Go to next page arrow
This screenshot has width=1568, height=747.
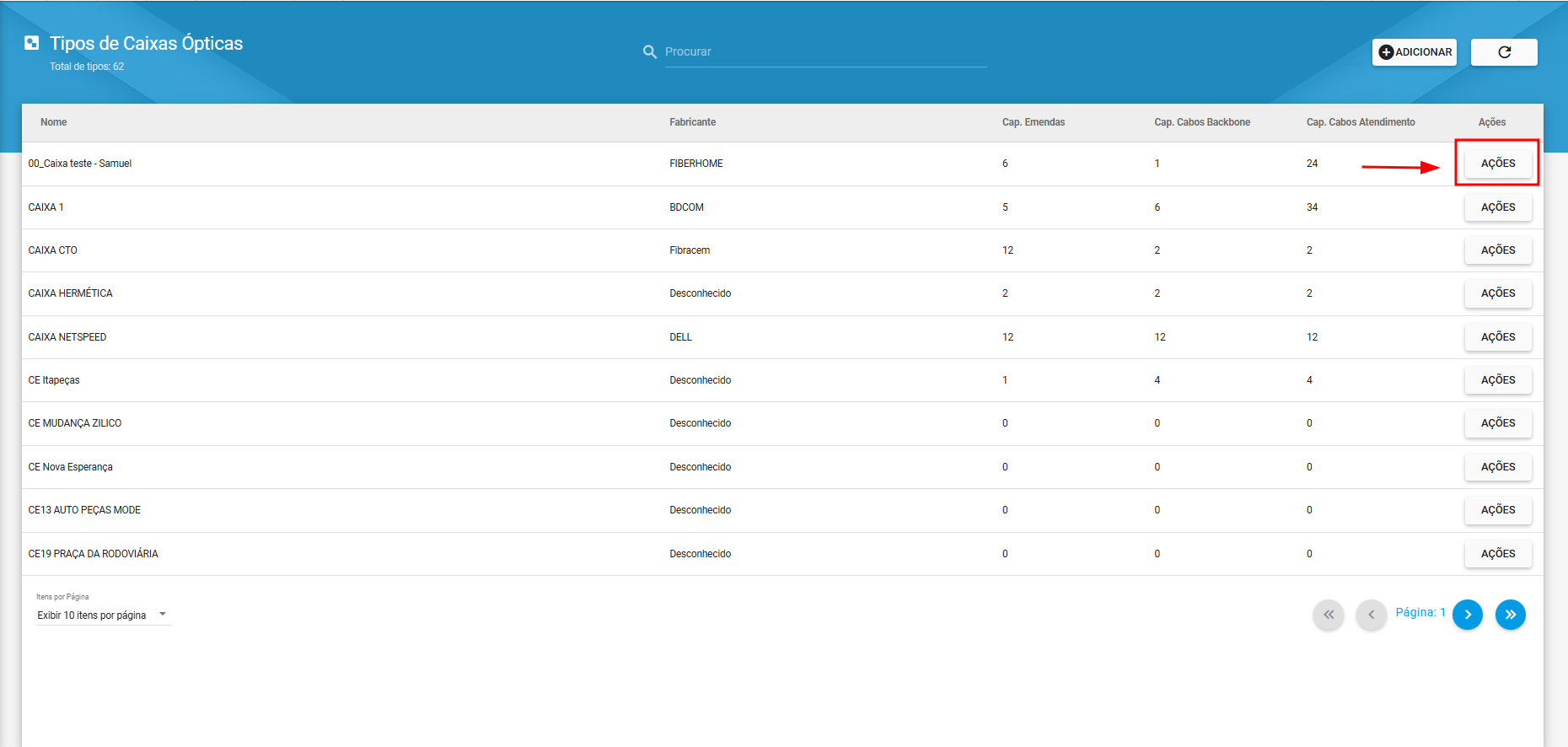[x=1468, y=615]
